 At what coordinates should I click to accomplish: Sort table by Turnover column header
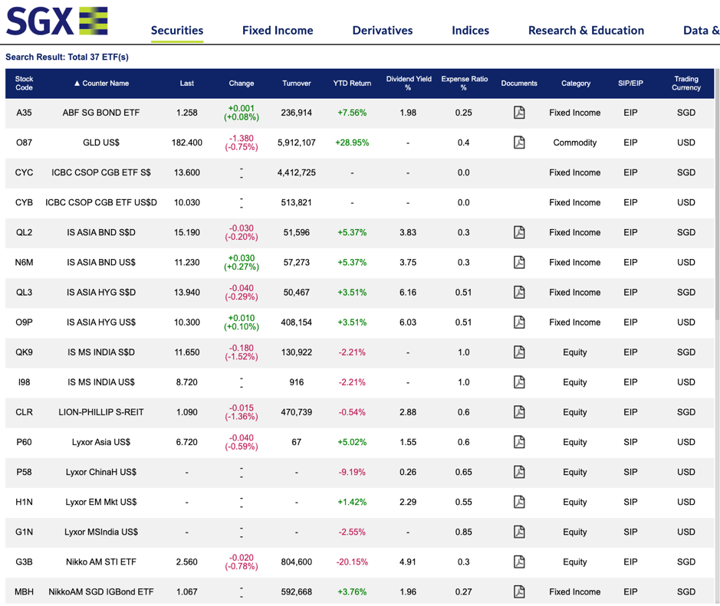(297, 83)
